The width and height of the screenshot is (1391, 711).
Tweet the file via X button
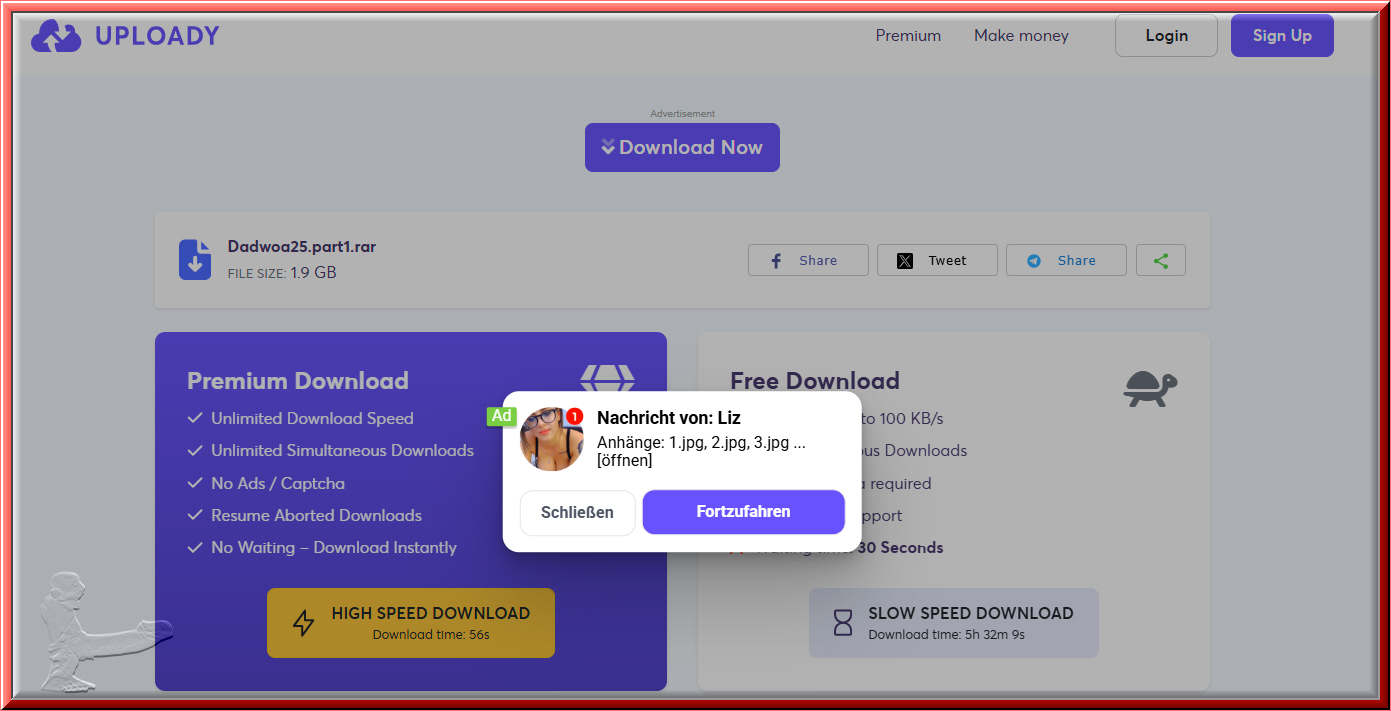click(937, 260)
